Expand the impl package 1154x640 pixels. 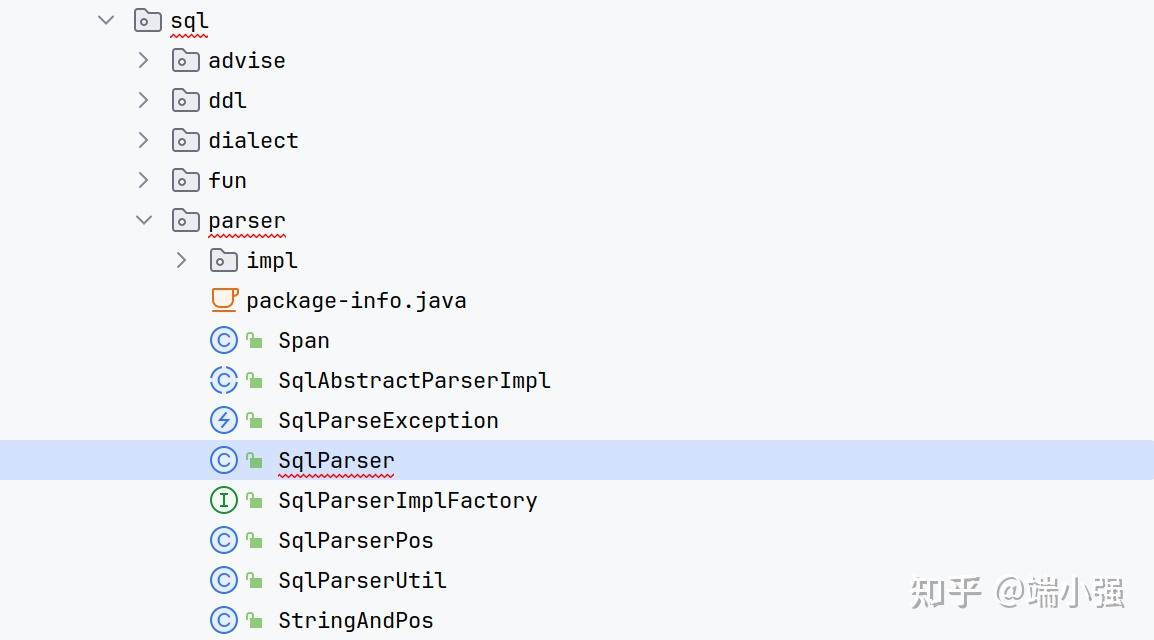pyautogui.click(x=181, y=260)
